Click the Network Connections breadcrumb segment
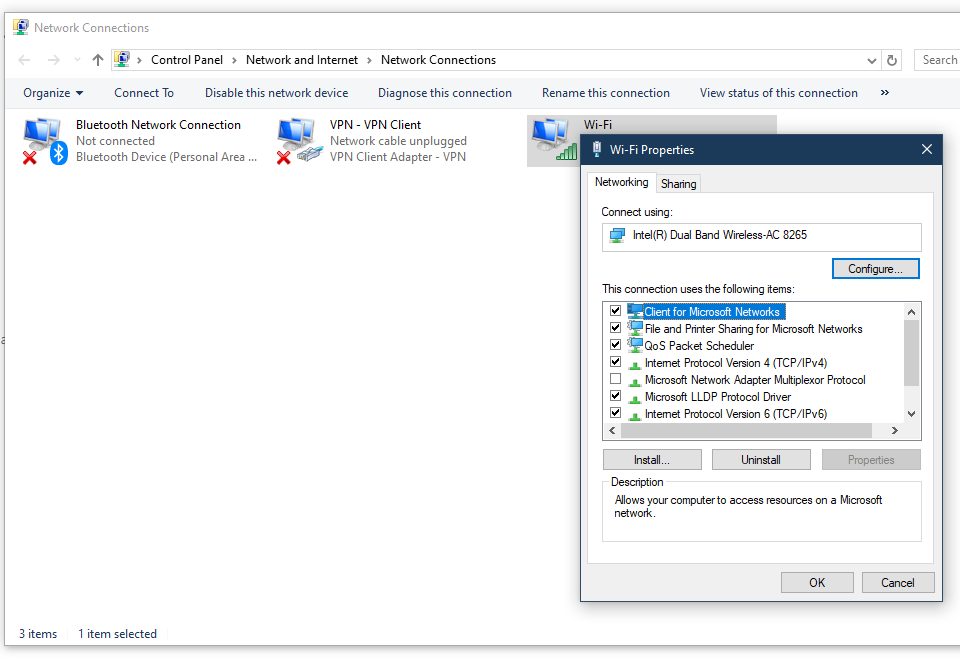The image size is (960, 672). click(x=438, y=60)
